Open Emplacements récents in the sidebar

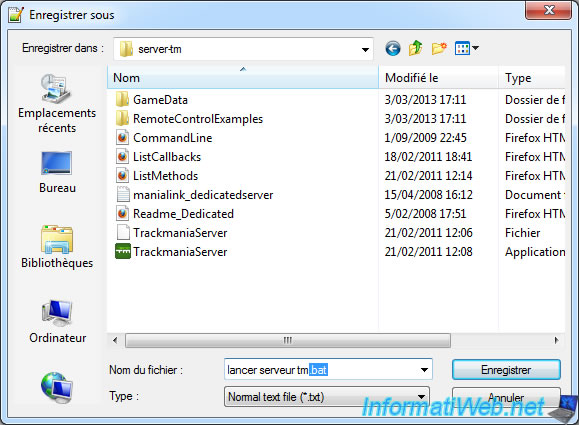click(x=56, y=104)
